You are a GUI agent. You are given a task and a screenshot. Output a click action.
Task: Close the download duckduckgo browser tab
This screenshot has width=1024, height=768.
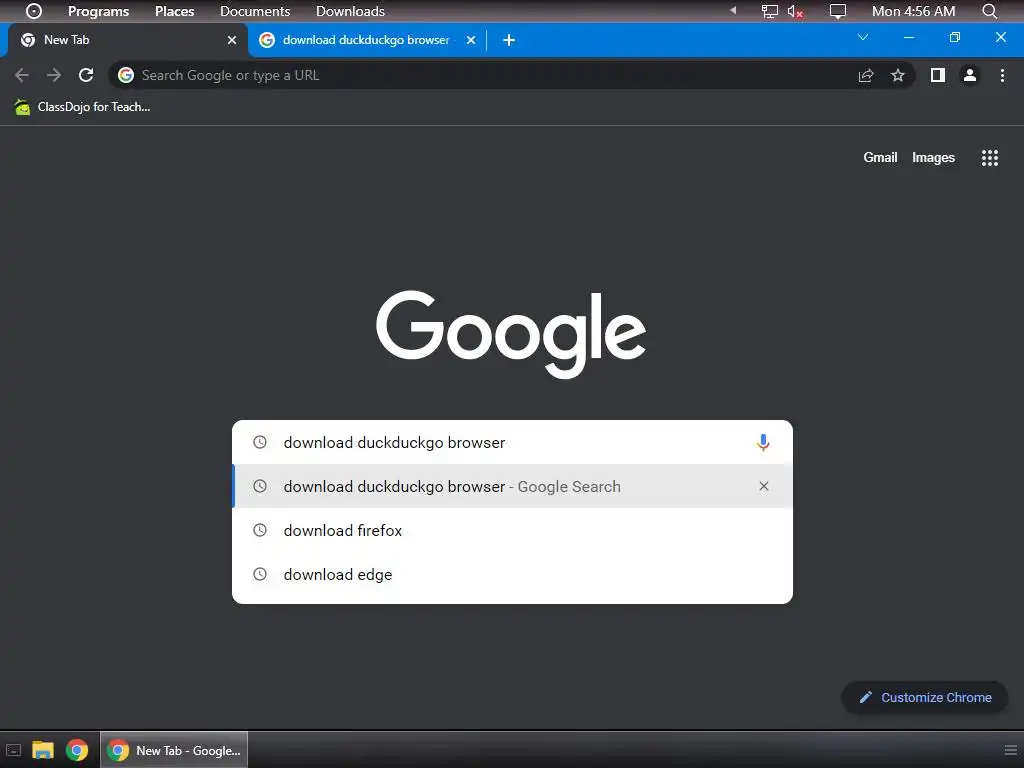[x=471, y=40]
